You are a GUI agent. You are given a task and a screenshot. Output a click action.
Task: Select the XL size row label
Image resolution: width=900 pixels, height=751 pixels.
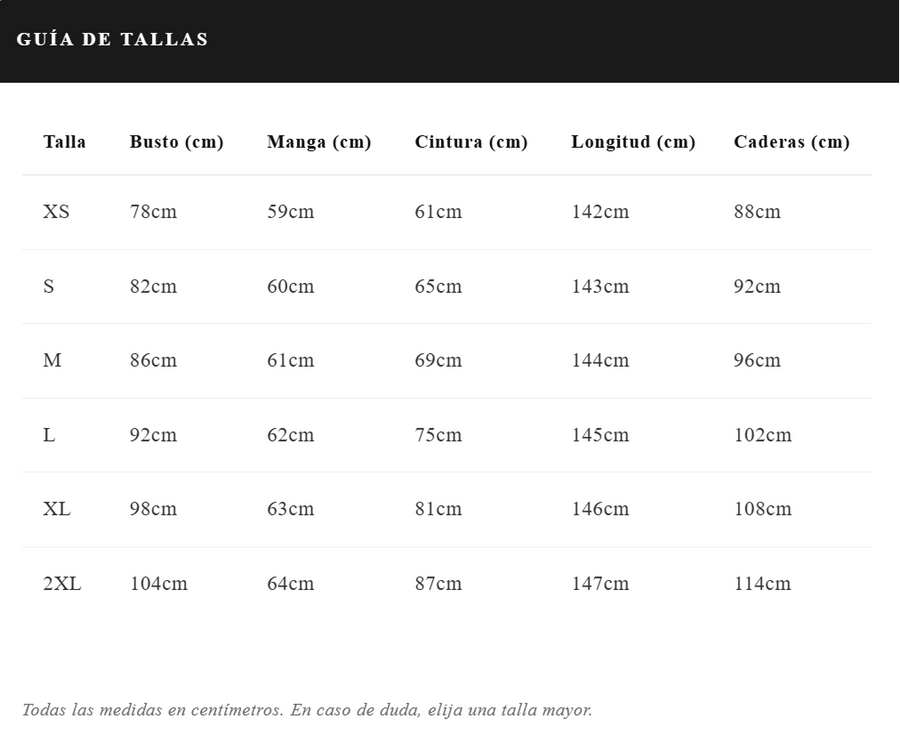pyautogui.click(x=57, y=509)
